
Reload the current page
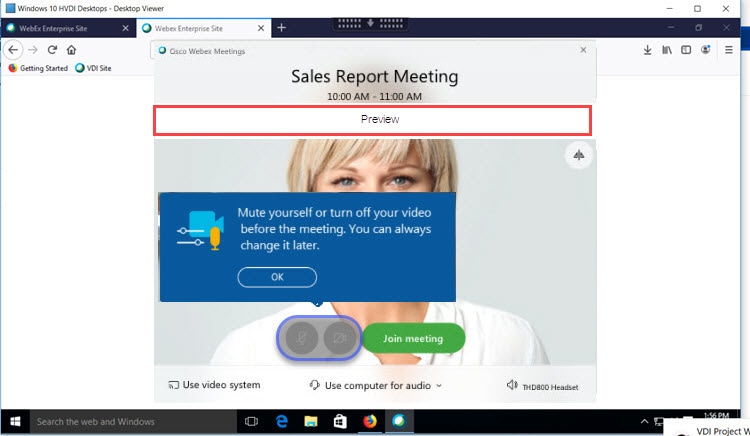click(x=52, y=50)
